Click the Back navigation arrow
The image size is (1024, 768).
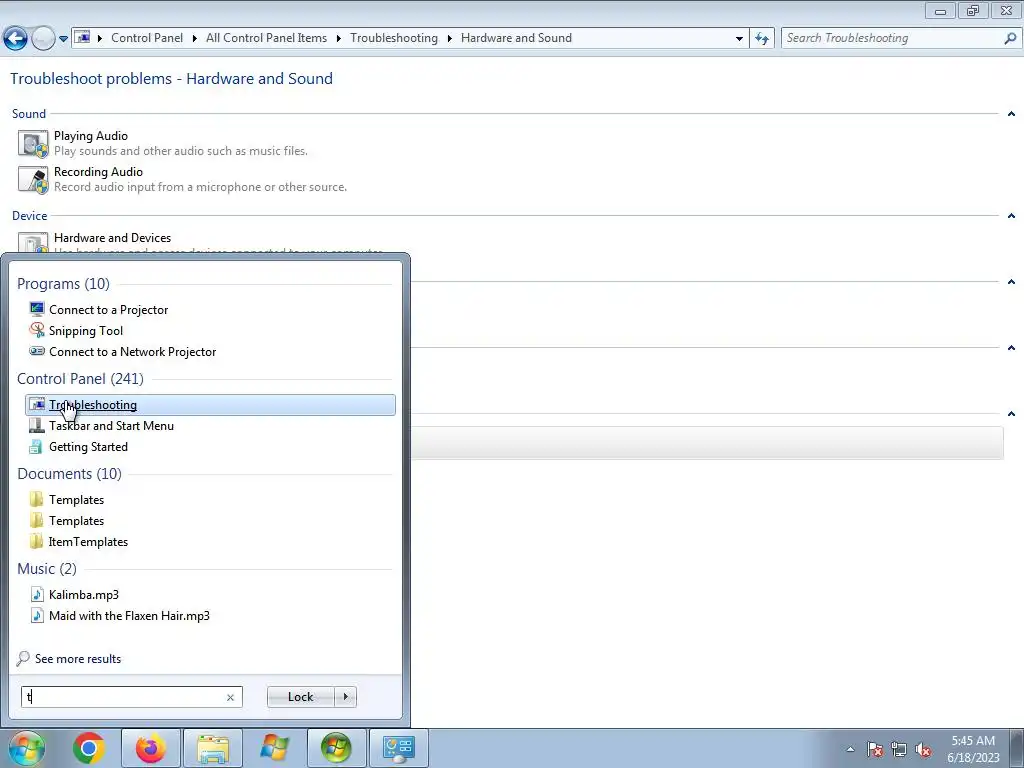click(x=16, y=39)
